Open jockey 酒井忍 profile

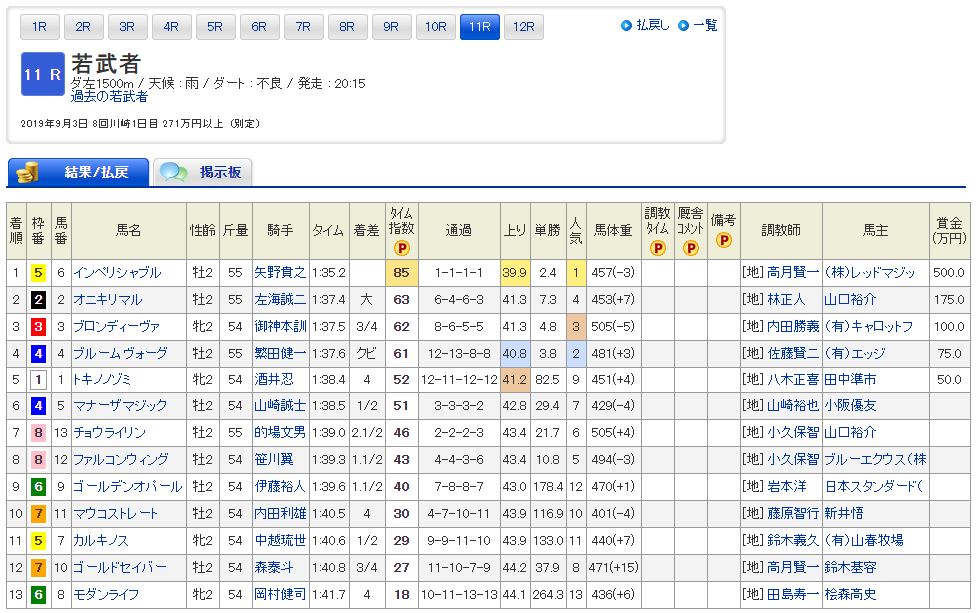pyautogui.click(x=273, y=379)
